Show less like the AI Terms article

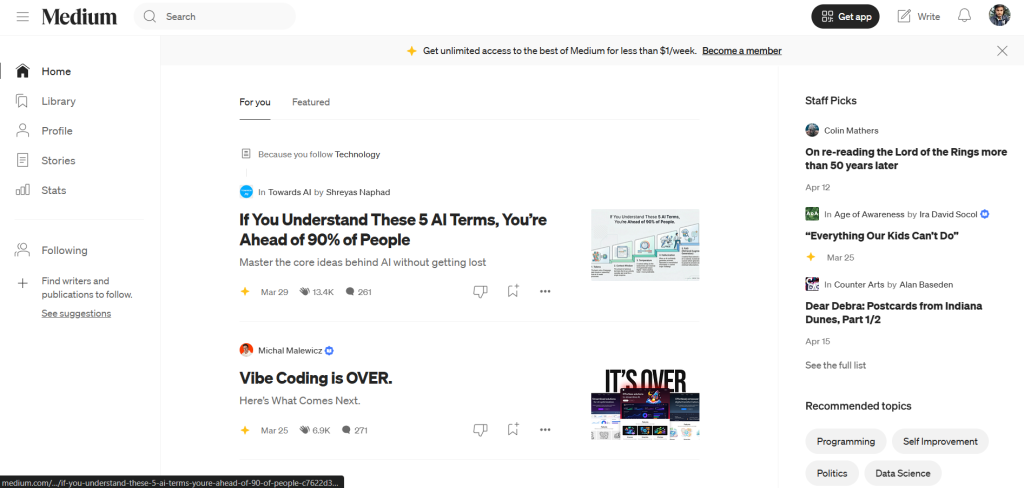coord(480,291)
